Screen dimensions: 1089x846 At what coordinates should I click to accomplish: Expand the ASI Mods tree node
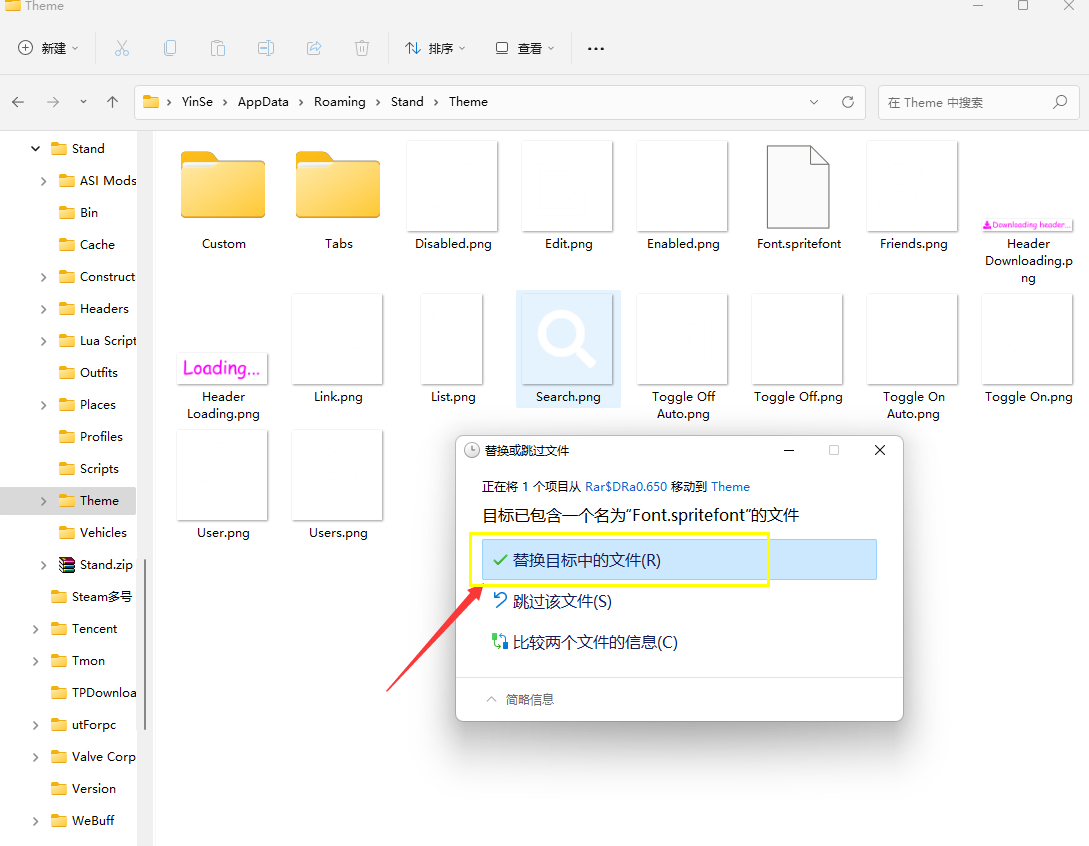44,181
